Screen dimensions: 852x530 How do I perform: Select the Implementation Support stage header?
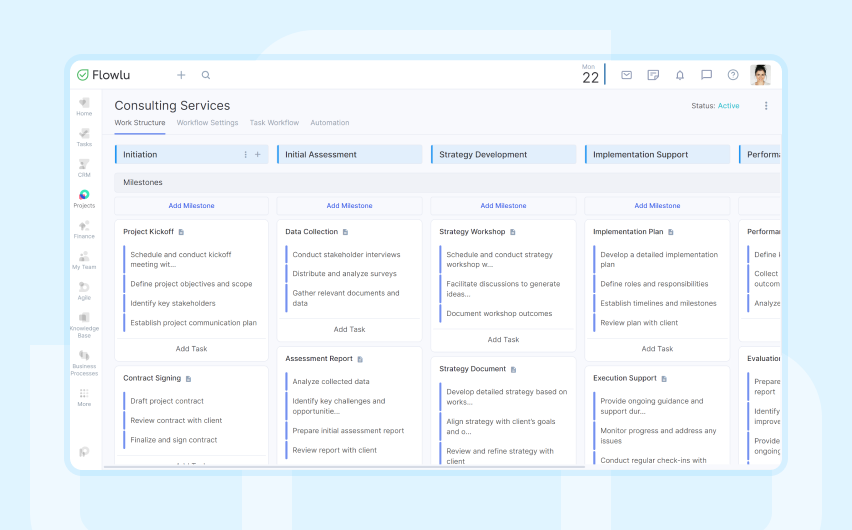(657, 154)
